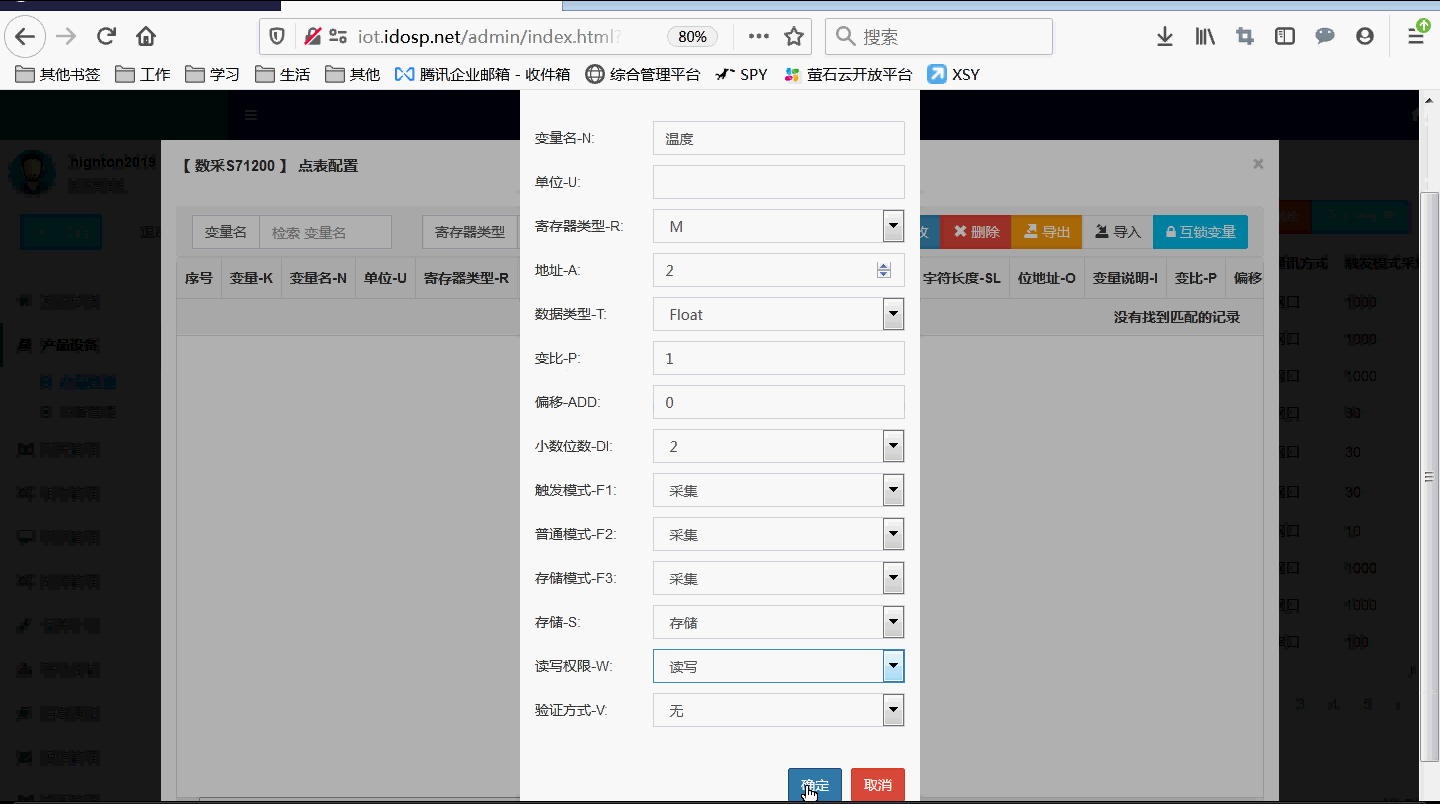
Task: Click the 确定 confirm button
Action: pyautogui.click(x=814, y=785)
